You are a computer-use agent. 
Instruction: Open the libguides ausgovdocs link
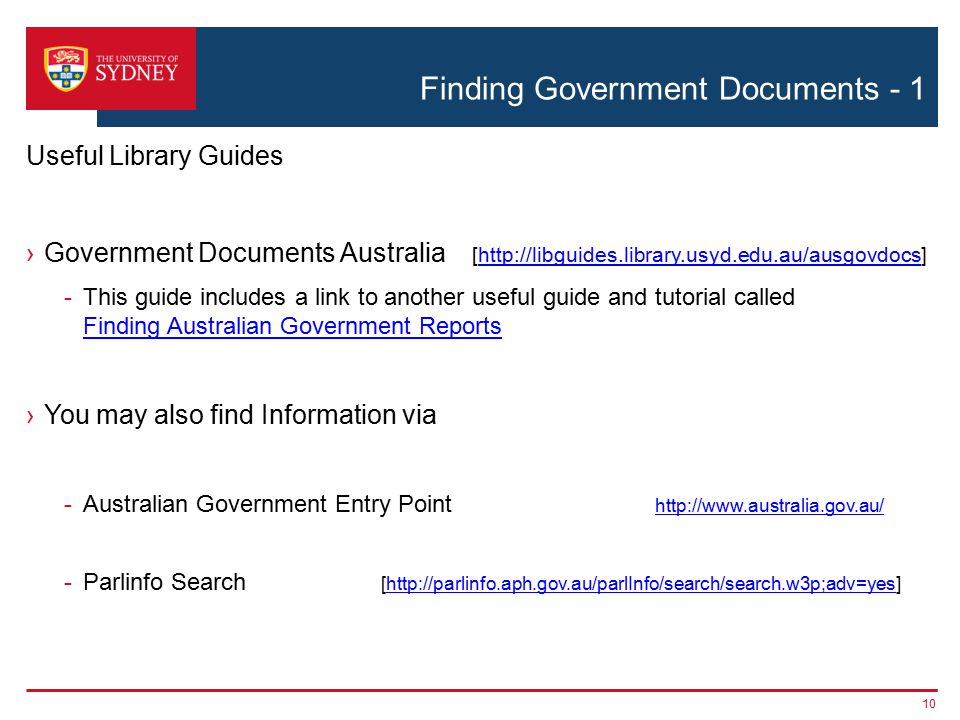click(699, 255)
